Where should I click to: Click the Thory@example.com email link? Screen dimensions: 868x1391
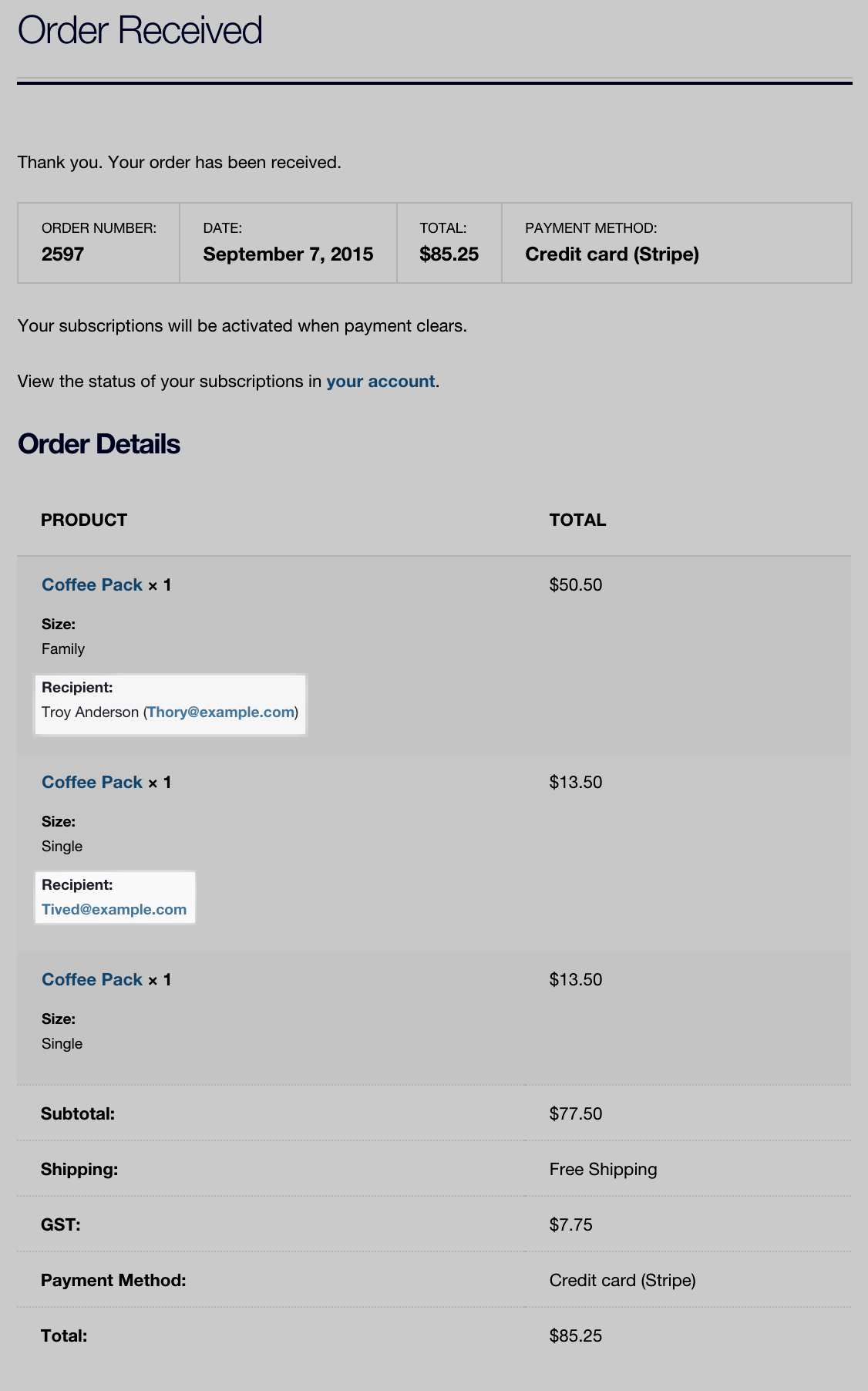tap(220, 712)
